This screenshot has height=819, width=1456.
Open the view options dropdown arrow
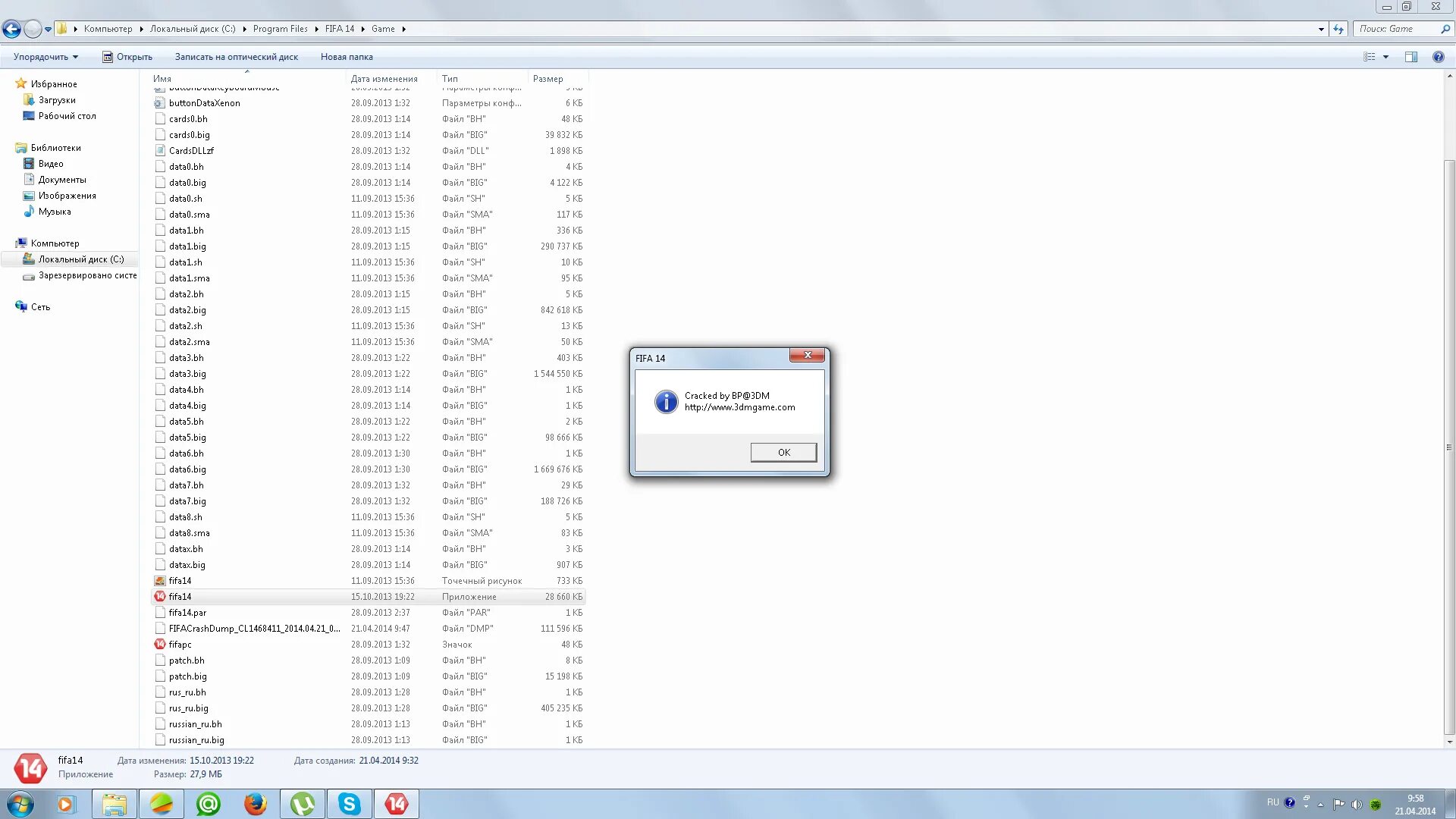(x=1385, y=57)
